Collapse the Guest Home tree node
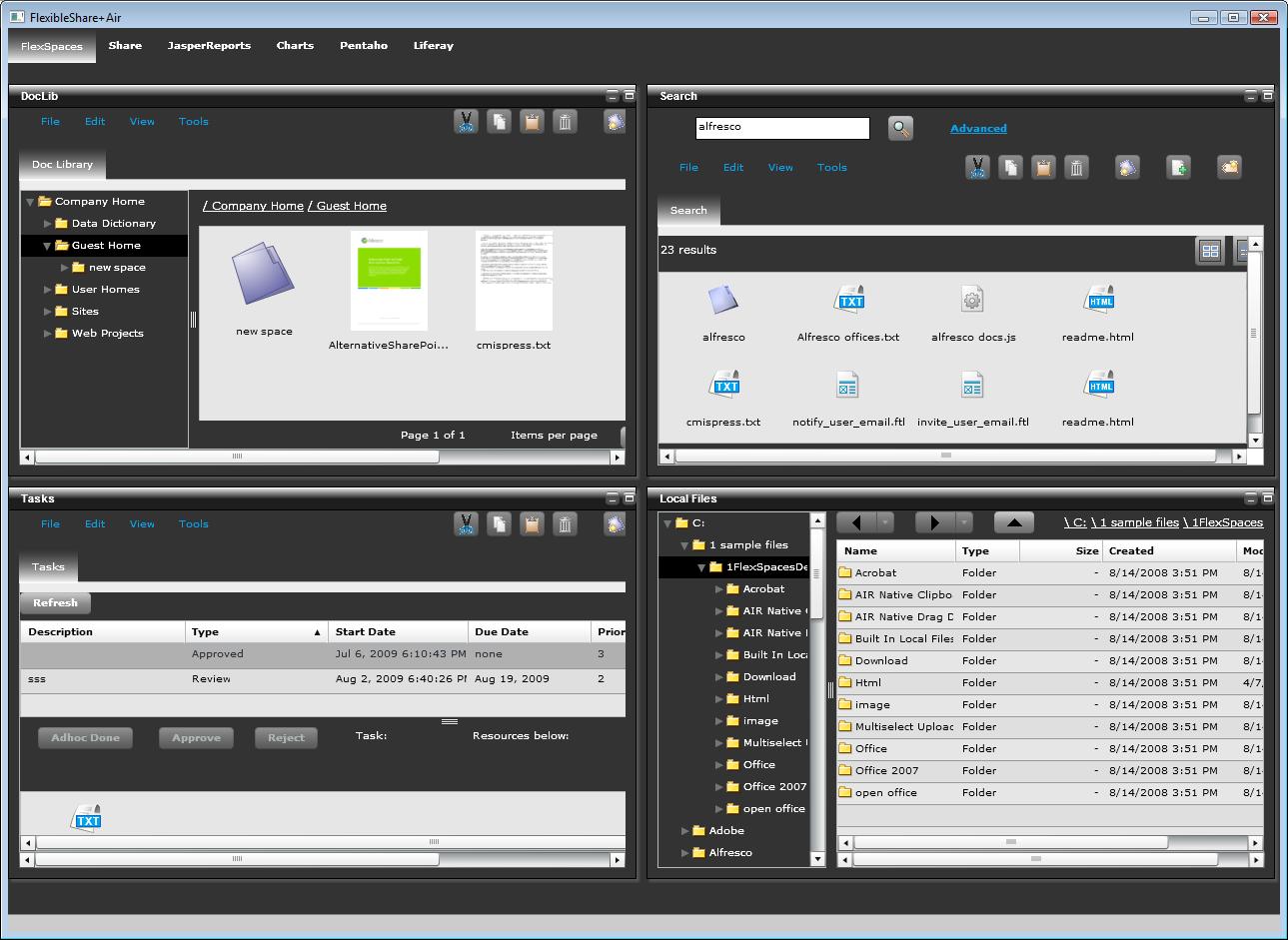1288x940 pixels. [x=47, y=246]
